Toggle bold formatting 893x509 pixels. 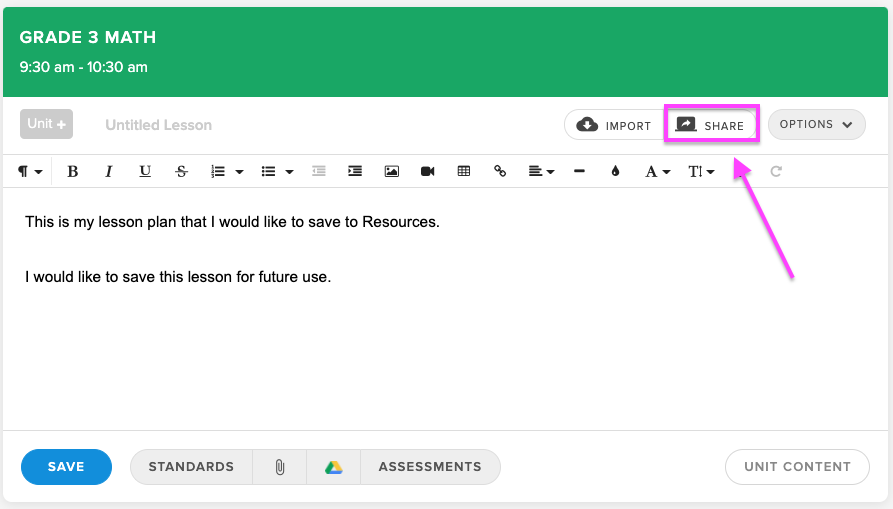click(72, 171)
